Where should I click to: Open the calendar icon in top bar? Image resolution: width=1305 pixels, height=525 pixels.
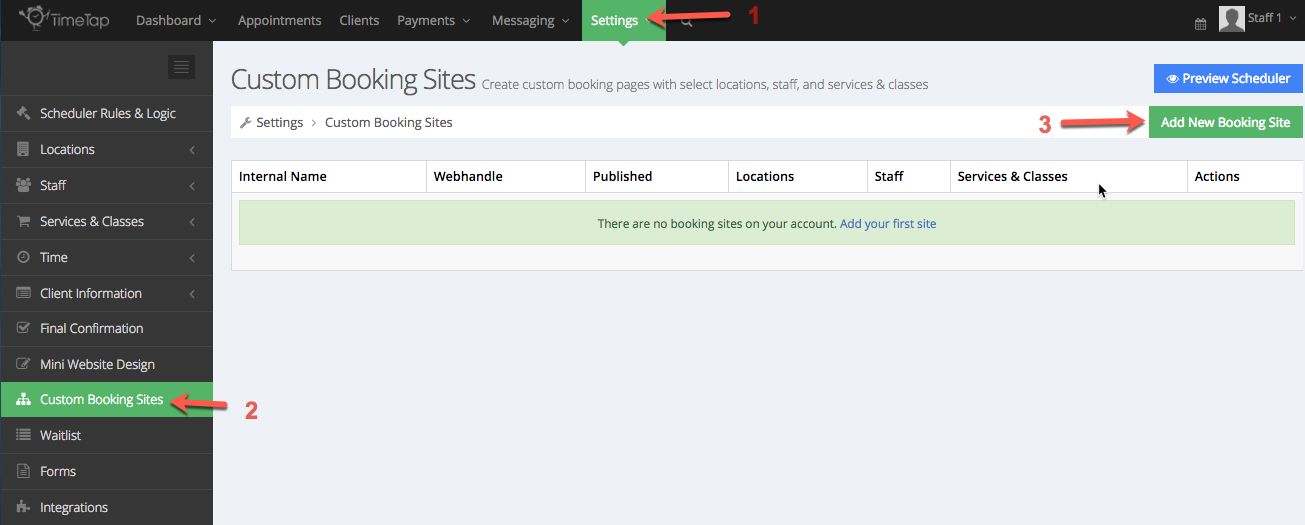point(1200,23)
